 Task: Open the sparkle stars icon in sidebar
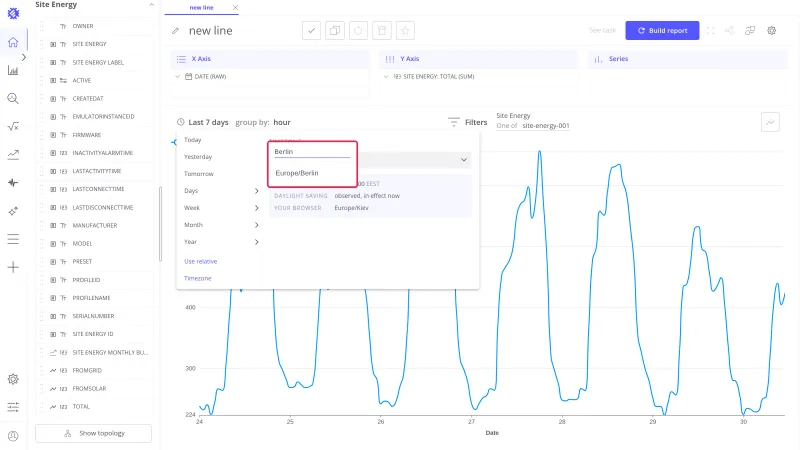point(13,211)
